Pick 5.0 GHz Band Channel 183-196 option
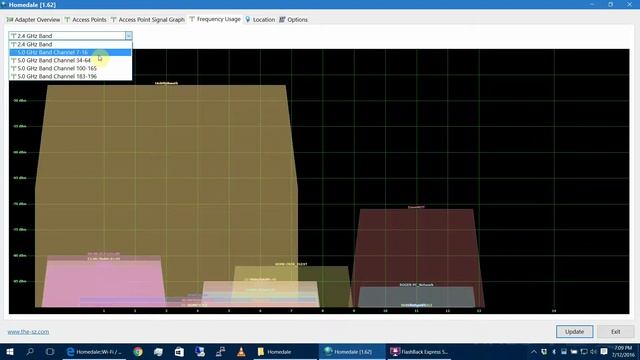The width and height of the screenshot is (640, 360). coord(70,76)
